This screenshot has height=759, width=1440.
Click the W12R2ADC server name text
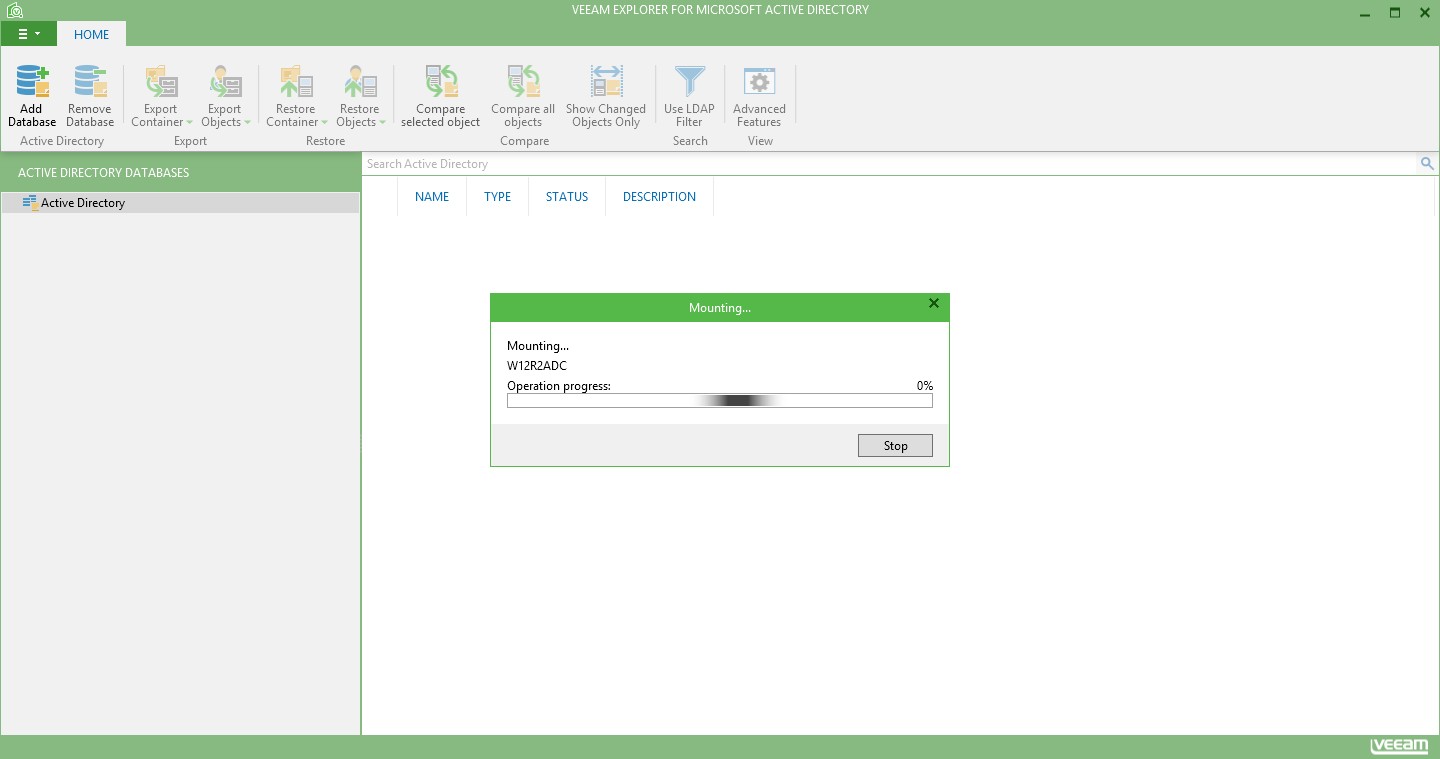pyautogui.click(x=537, y=366)
